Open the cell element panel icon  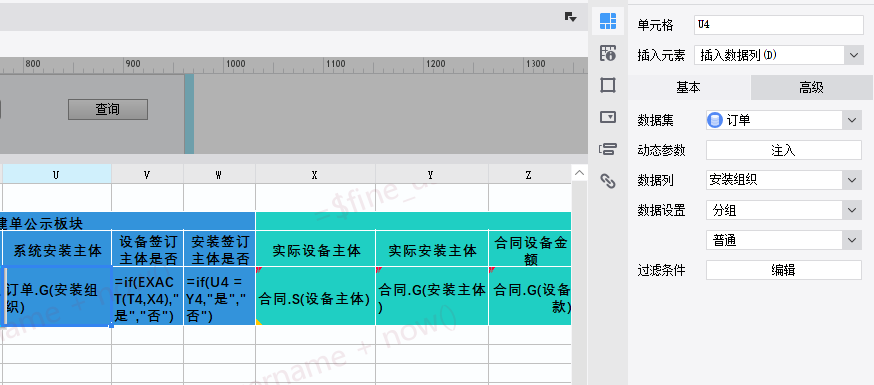pos(608,21)
